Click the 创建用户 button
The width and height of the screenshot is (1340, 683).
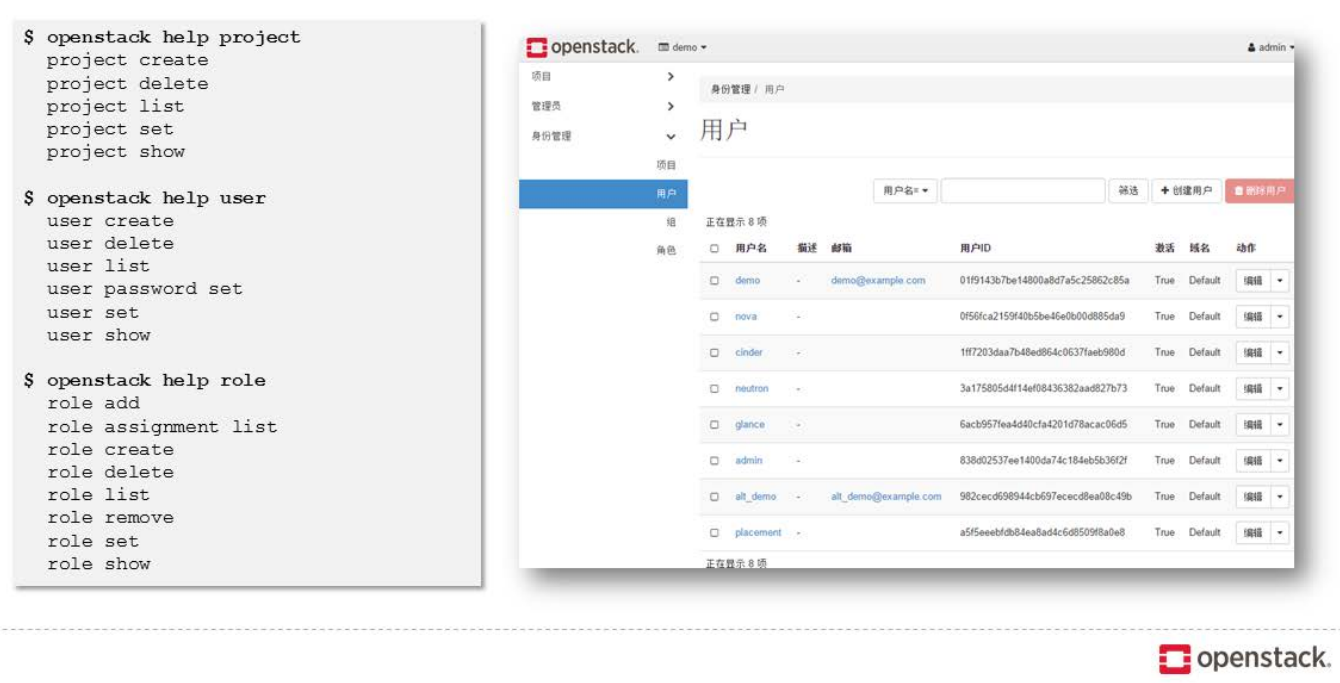pyautogui.click(x=1186, y=191)
